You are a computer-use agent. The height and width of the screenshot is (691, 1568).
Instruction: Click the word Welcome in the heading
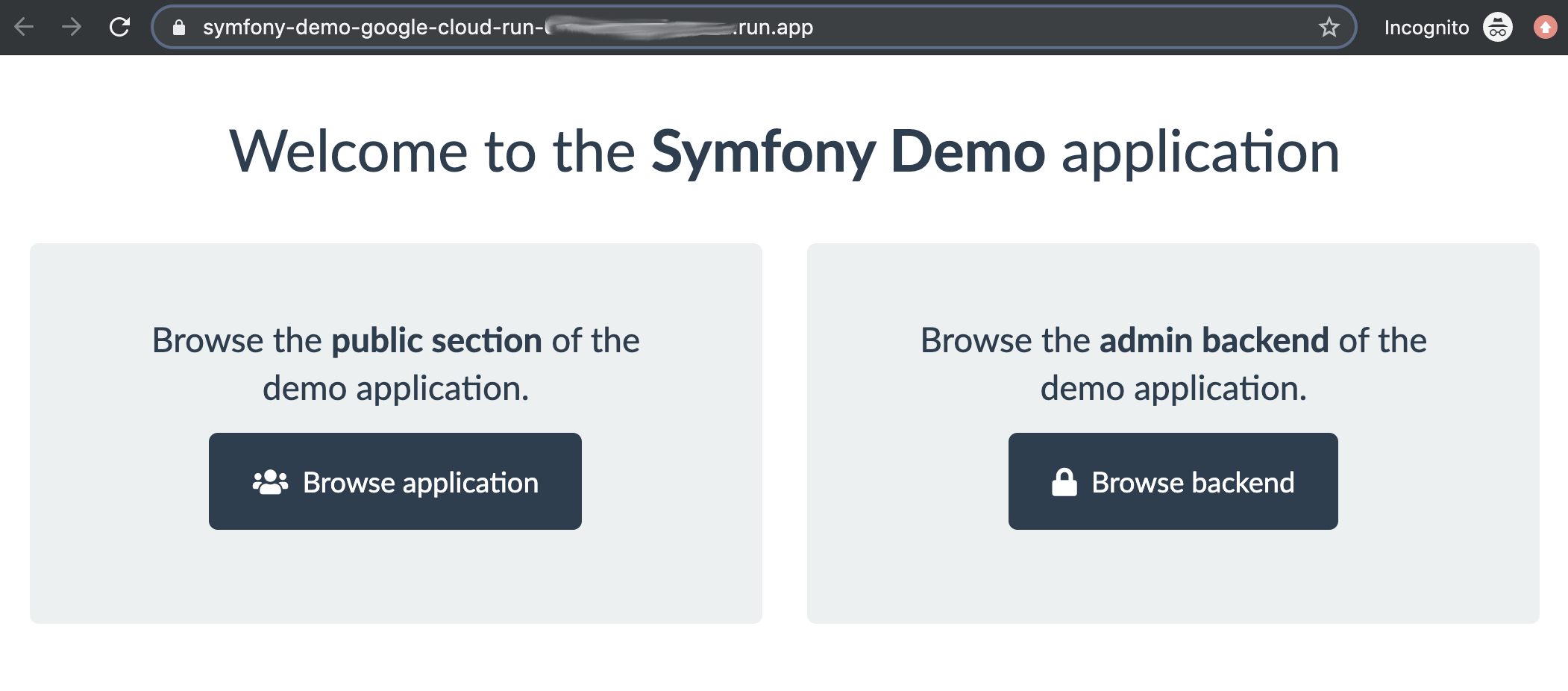pos(348,151)
